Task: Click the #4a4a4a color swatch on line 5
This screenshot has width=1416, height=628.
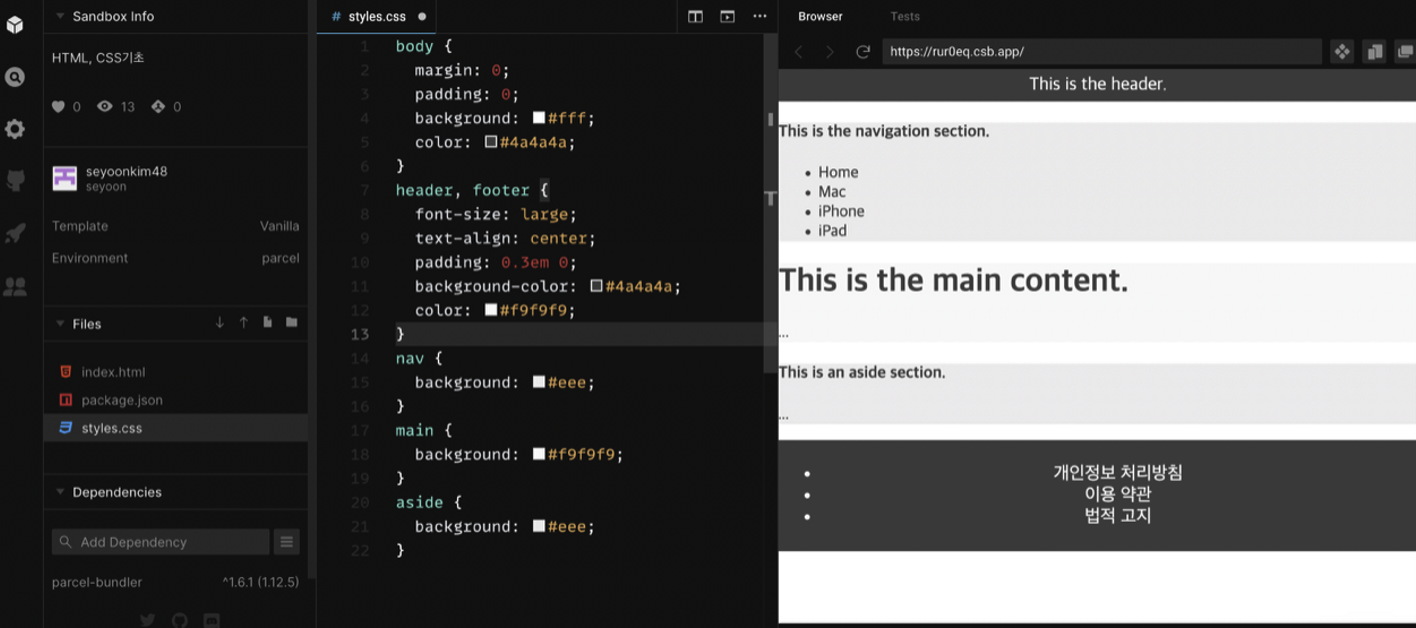Action: (x=491, y=142)
